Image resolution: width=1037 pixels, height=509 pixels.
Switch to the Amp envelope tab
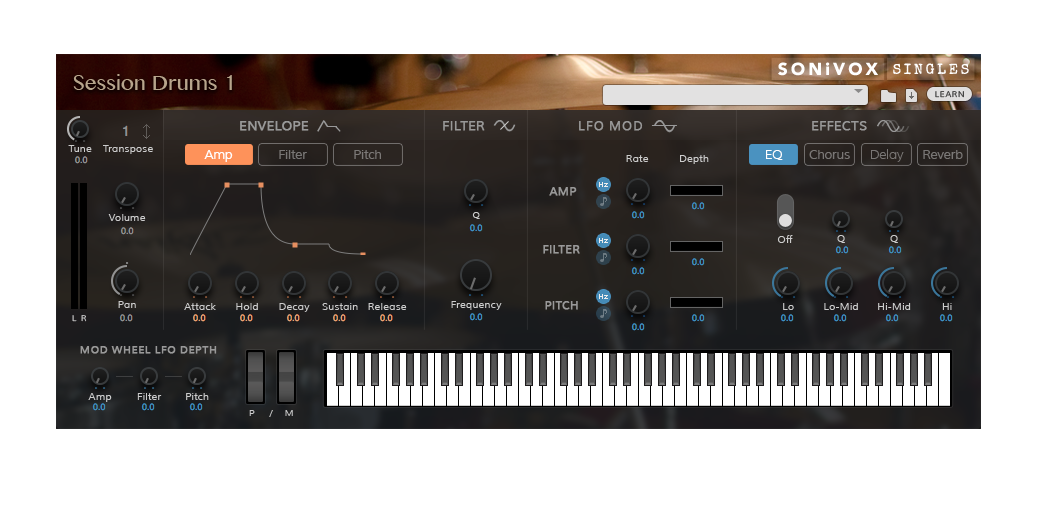click(x=218, y=155)
